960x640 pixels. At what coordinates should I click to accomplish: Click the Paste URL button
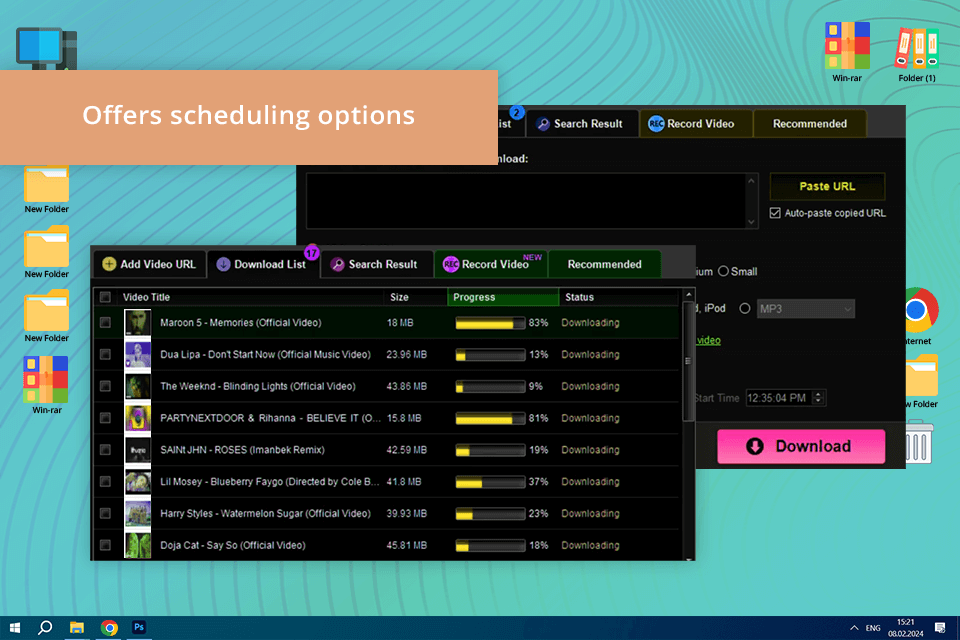pyautogui.click(x=827, y=186)
